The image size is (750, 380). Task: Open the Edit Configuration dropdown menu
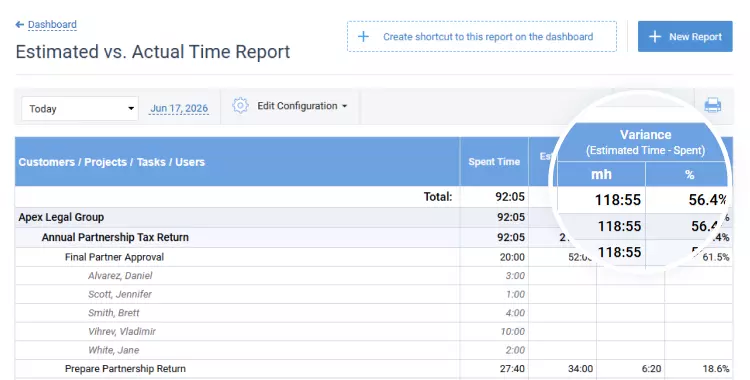click(302, 106)
